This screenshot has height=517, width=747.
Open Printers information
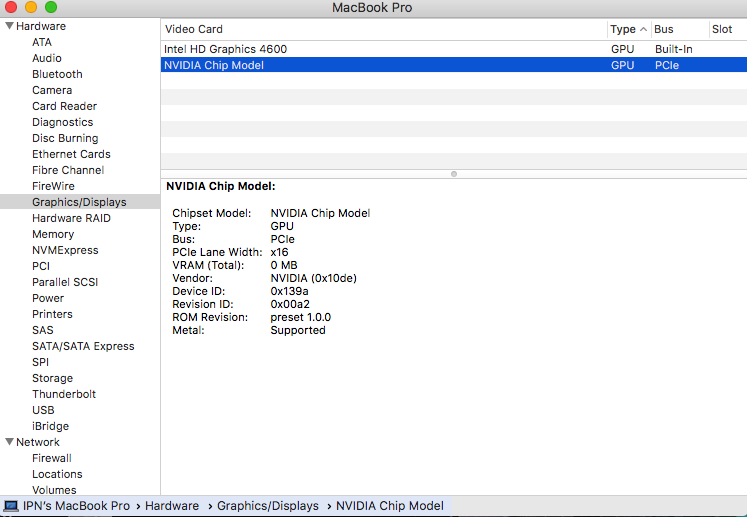(x=52, y=314)
